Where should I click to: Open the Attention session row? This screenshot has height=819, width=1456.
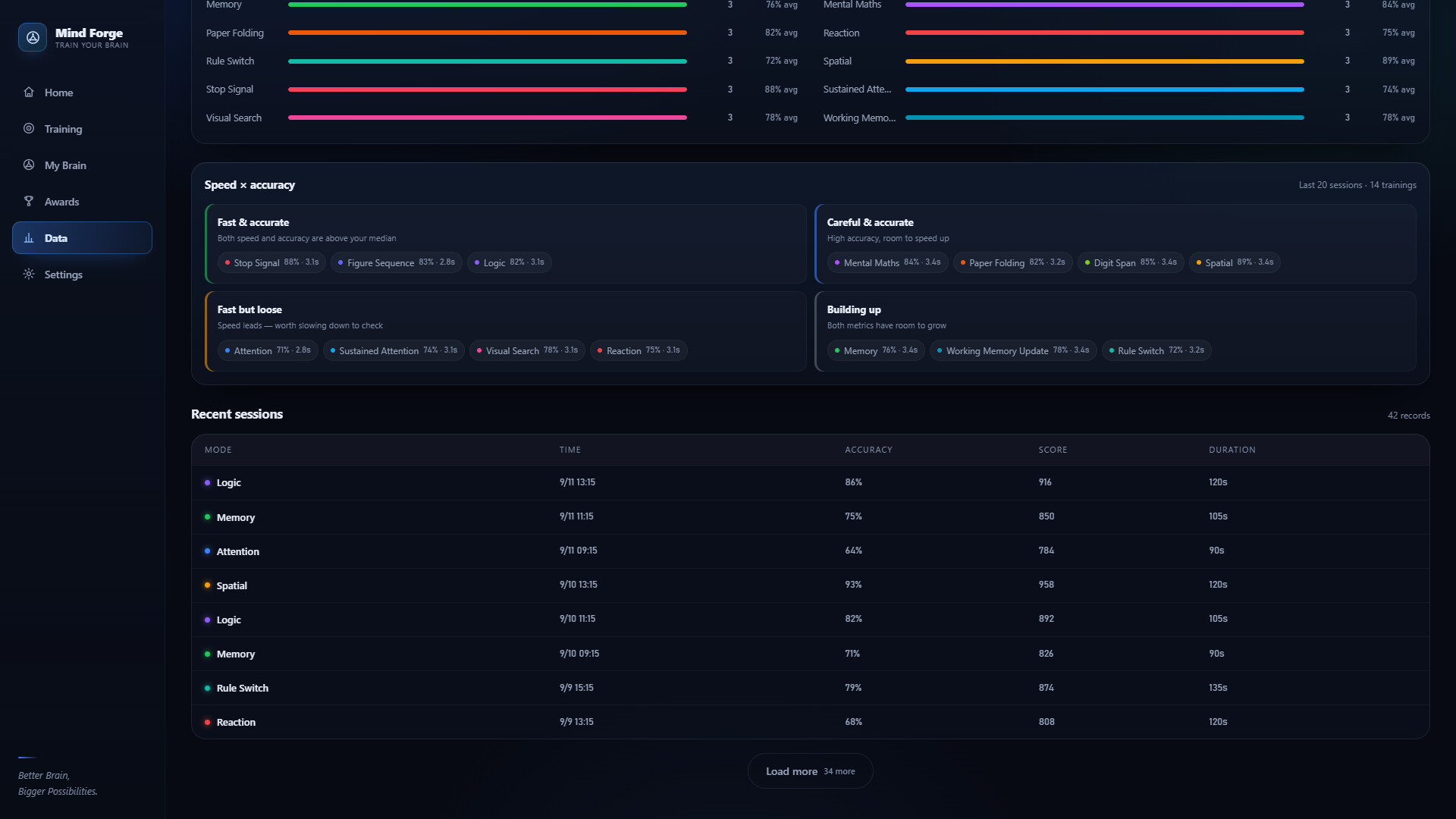(810, 551)
